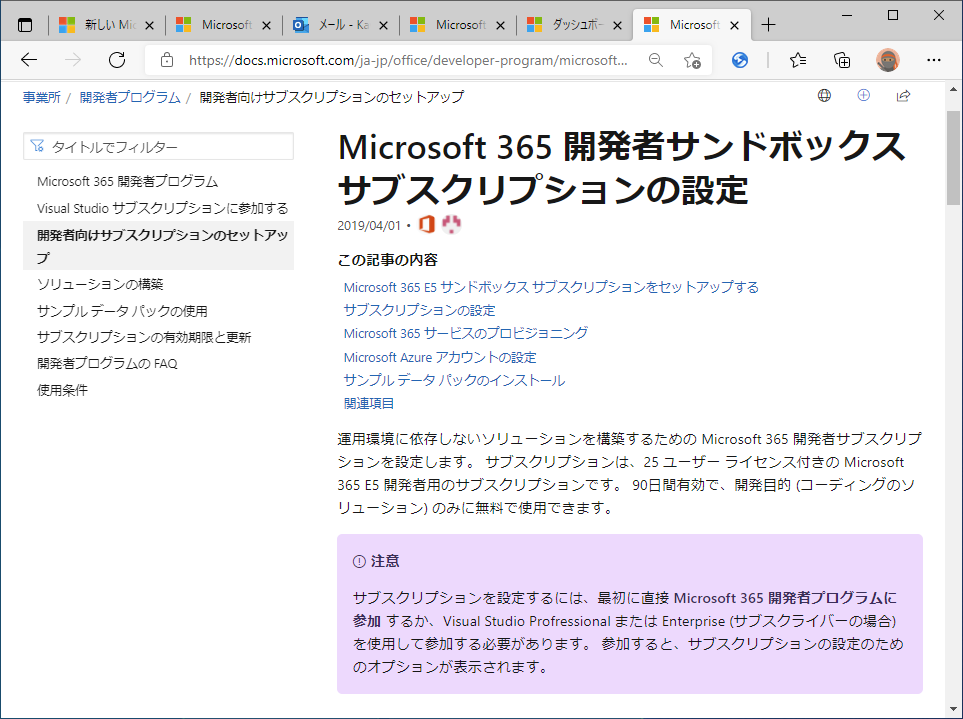Click the 2019/04/01 article date
Image resolution: width=963 pixels, height=719 pixels.
point(368,225)
